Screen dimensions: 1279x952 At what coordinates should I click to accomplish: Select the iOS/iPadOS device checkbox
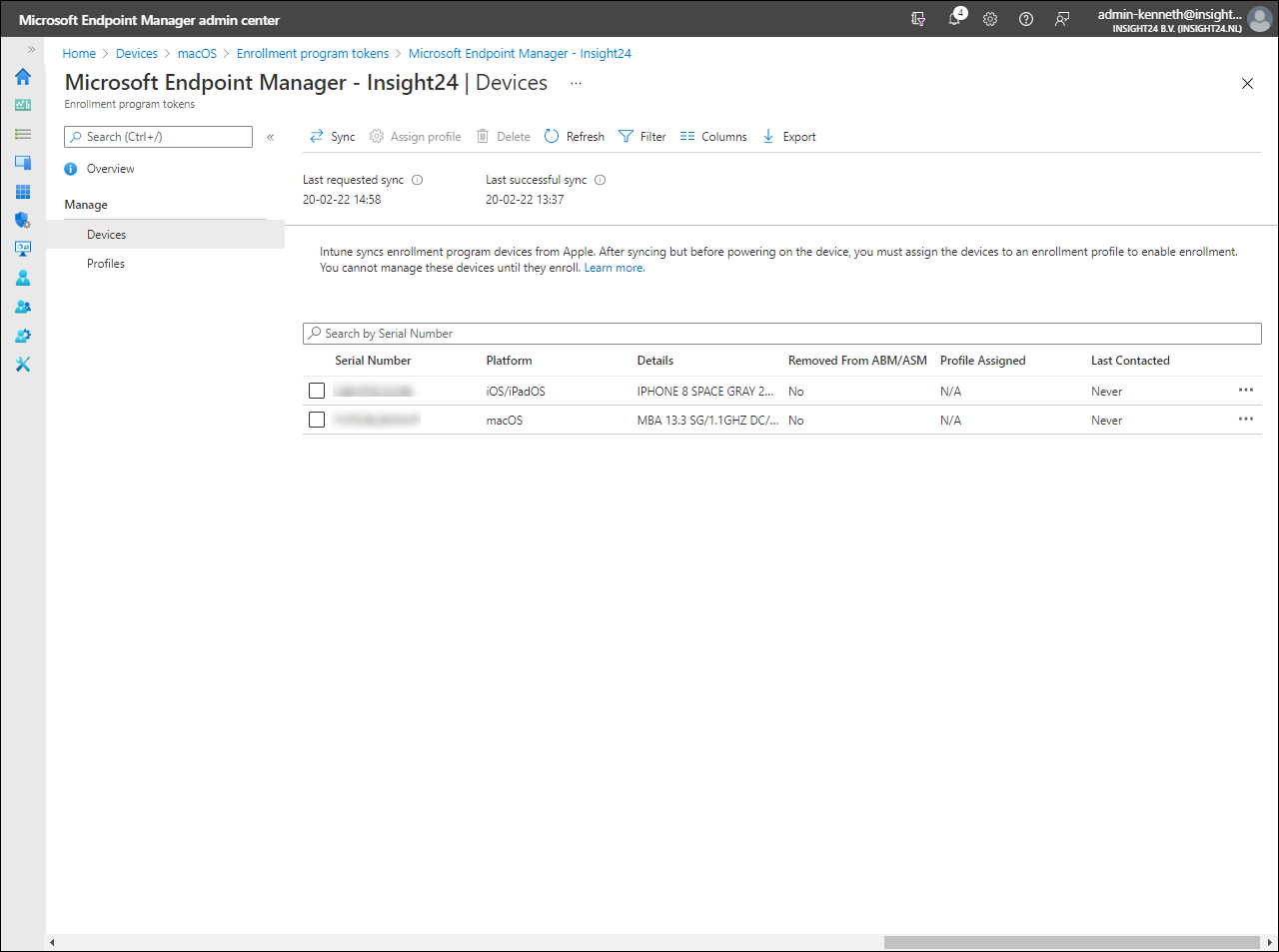317,391
